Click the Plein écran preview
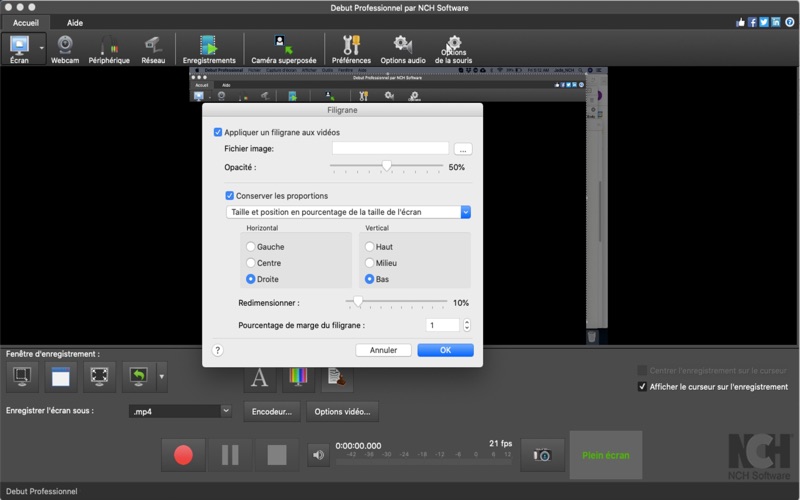The height and width of the screenshot is (500, 800). click(x=606, y=455)
